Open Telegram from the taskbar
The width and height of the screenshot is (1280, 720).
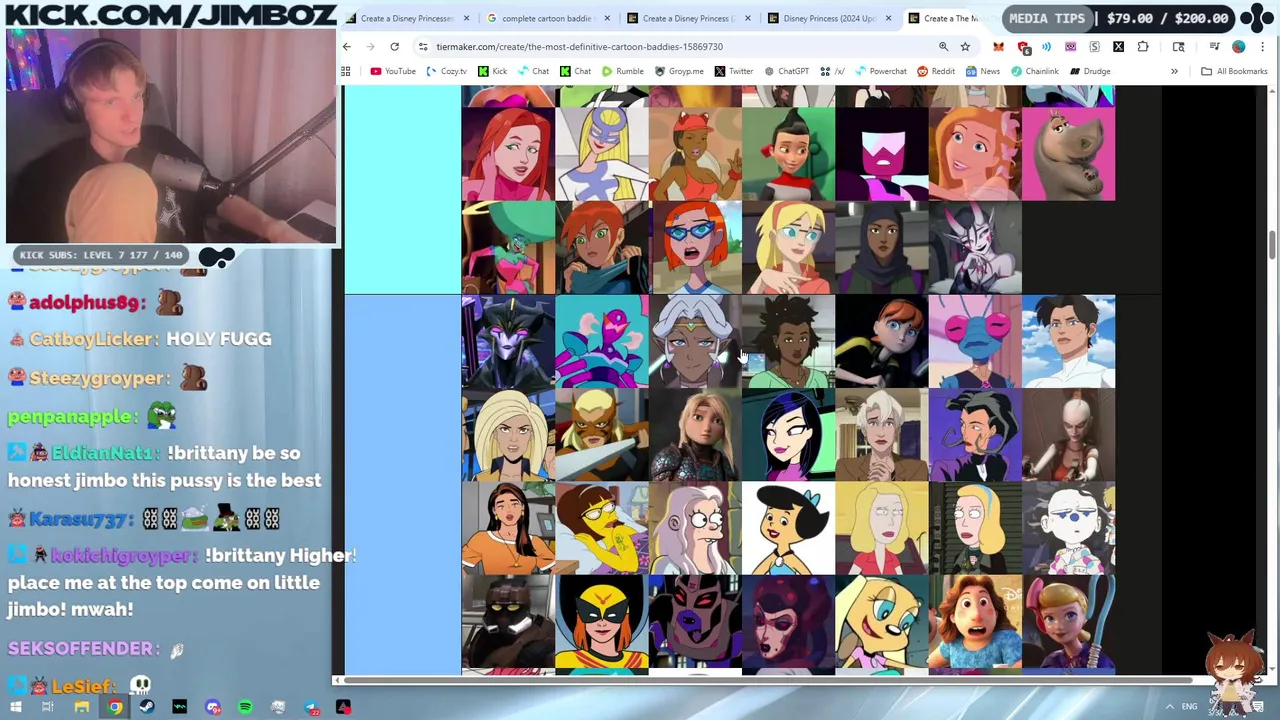311,707
